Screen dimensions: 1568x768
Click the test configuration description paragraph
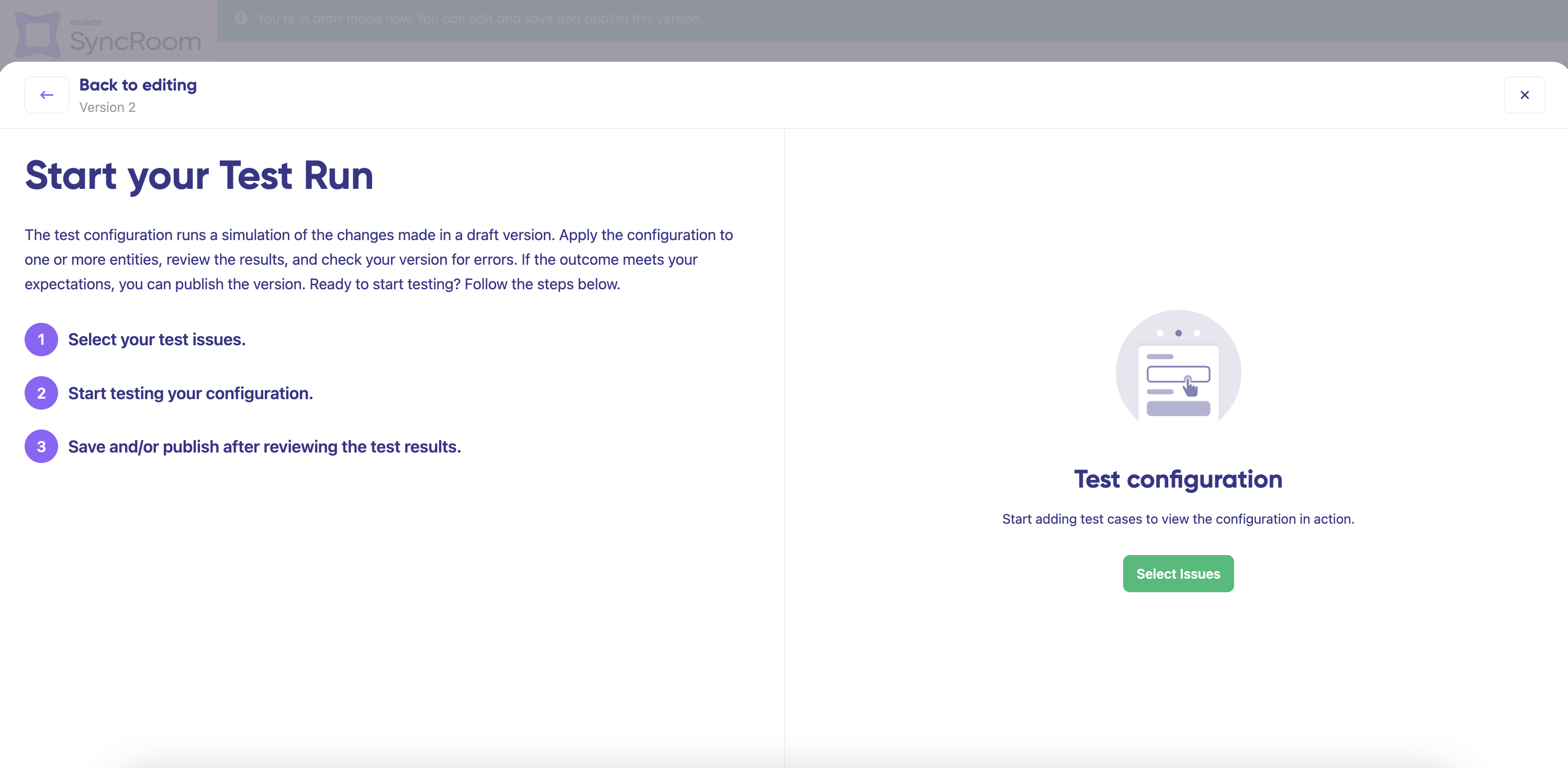point(378,259)
